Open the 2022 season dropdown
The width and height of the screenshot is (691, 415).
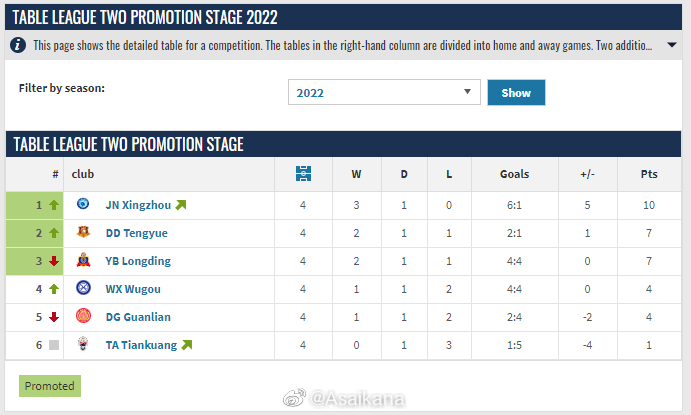tap(384, 93)
